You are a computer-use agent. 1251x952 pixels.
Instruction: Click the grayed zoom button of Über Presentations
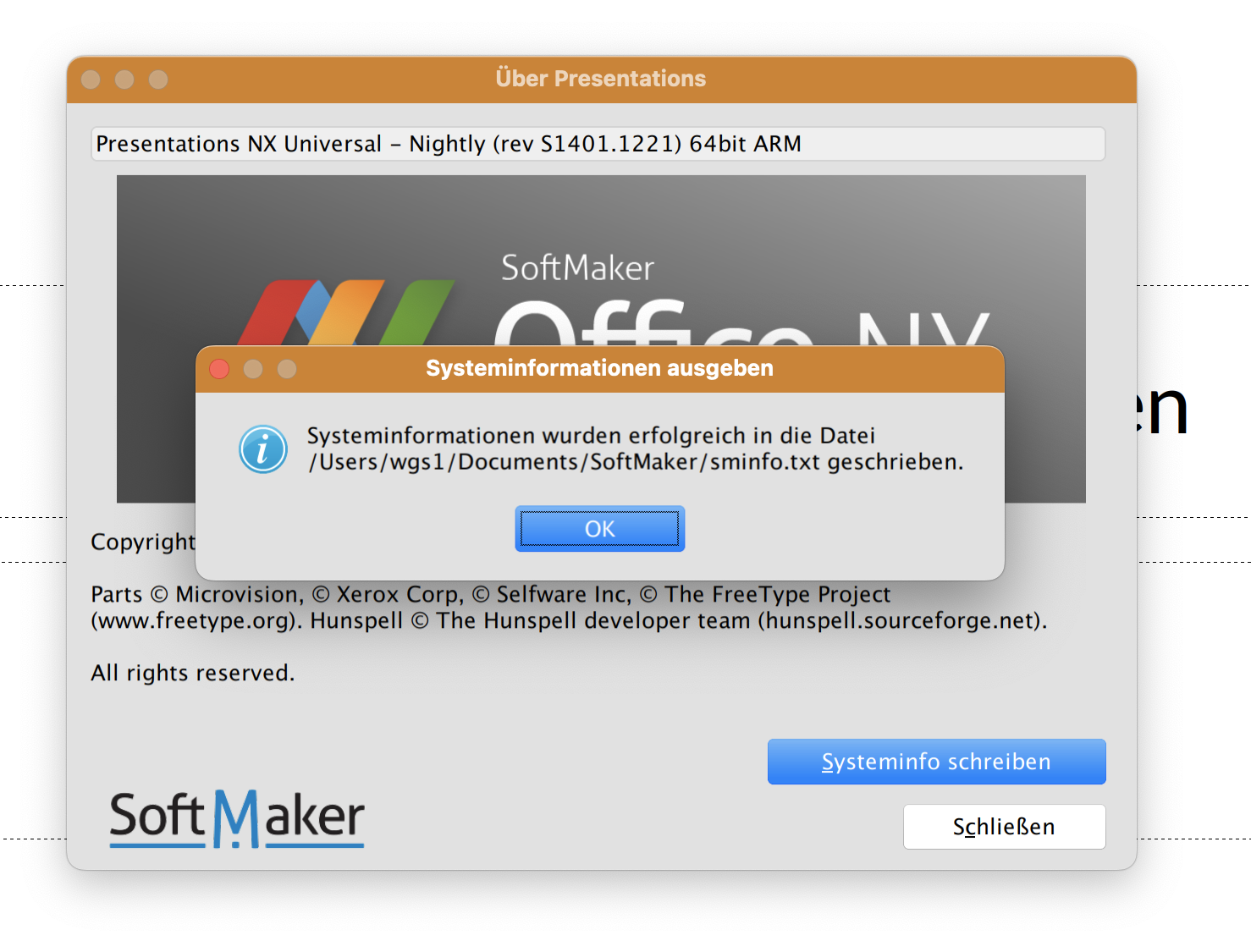point(158,80)
